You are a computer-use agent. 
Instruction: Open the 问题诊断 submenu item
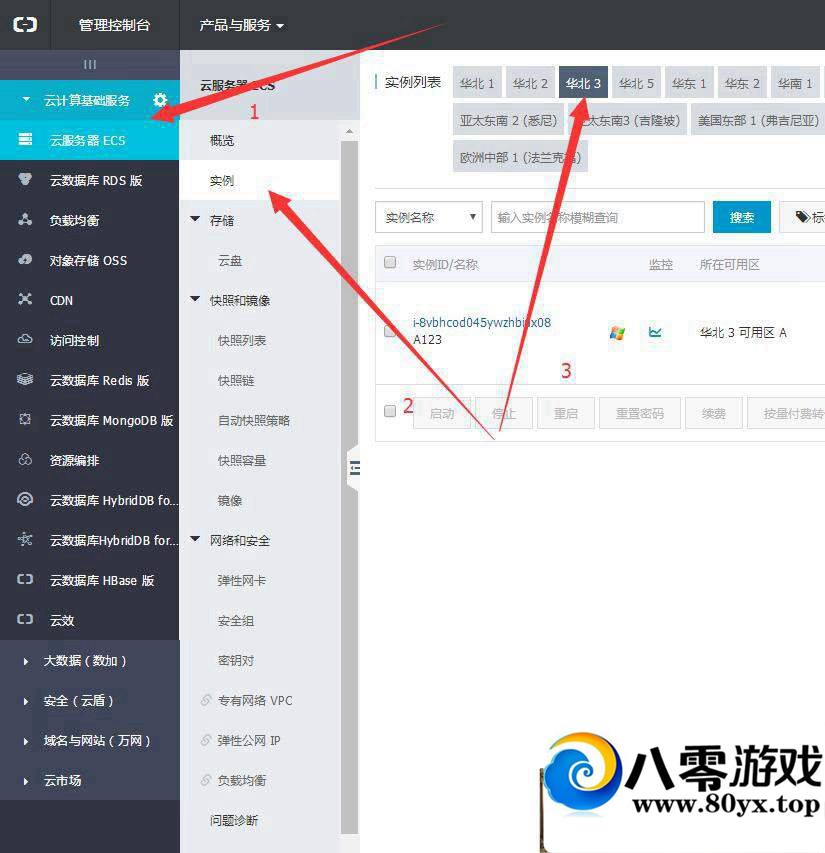234,820
